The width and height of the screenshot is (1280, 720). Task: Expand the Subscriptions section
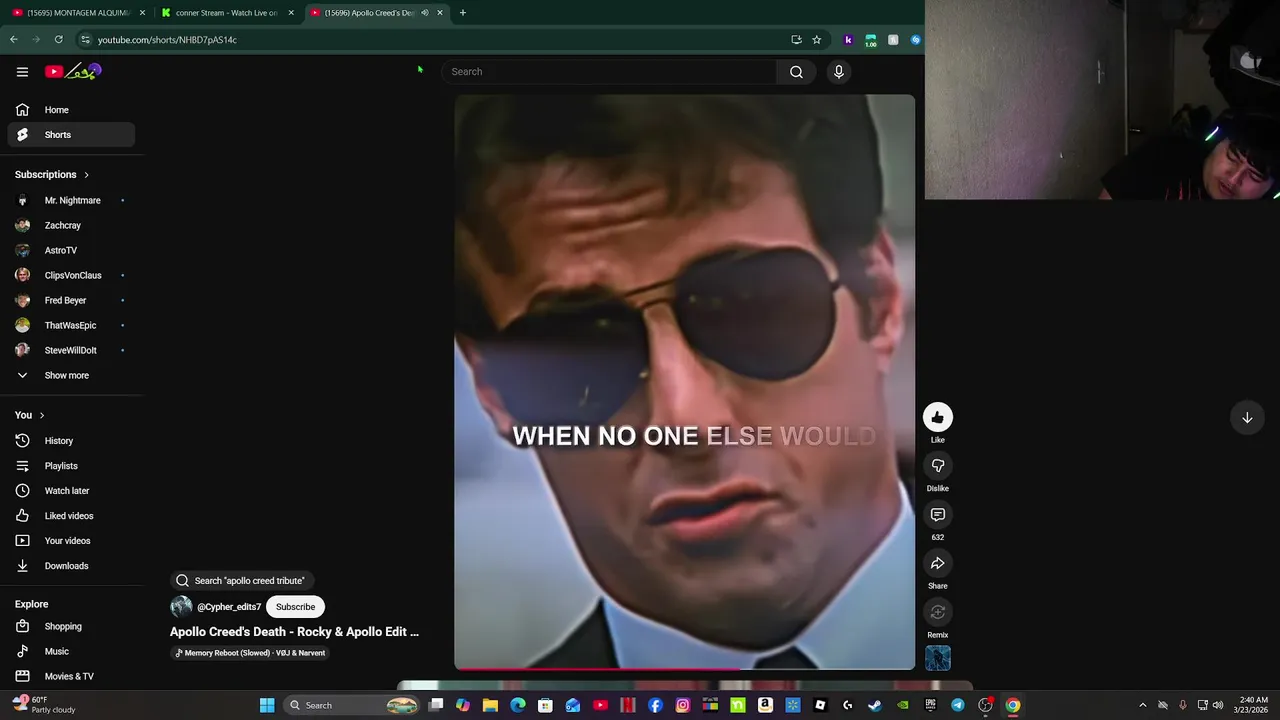[x=52, y=174]
